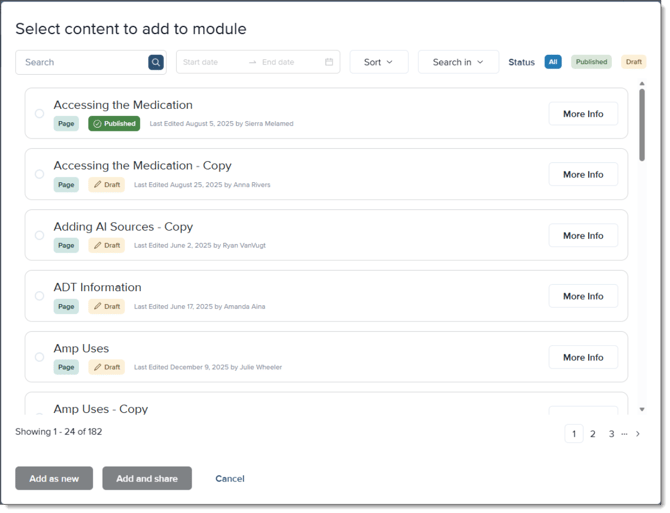
Task: Click More Info for Adding AI Sources - Copy
Action: 583,235
